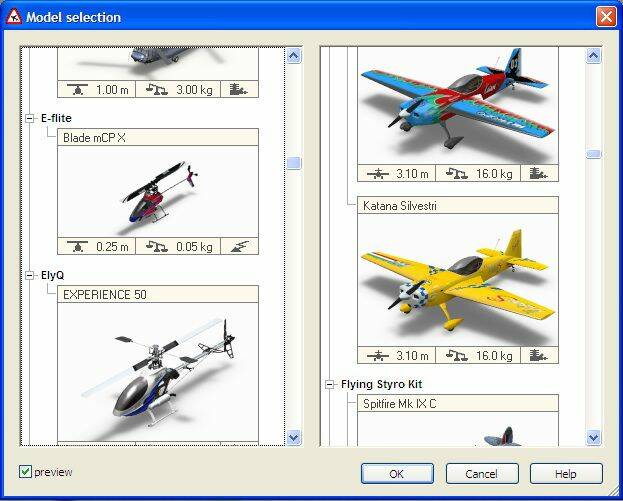Image resolution: width=623 pixels, height=501 pixels.
Task: Click the difficulty icon under Katana Silvestri
Action: (540, 355)
